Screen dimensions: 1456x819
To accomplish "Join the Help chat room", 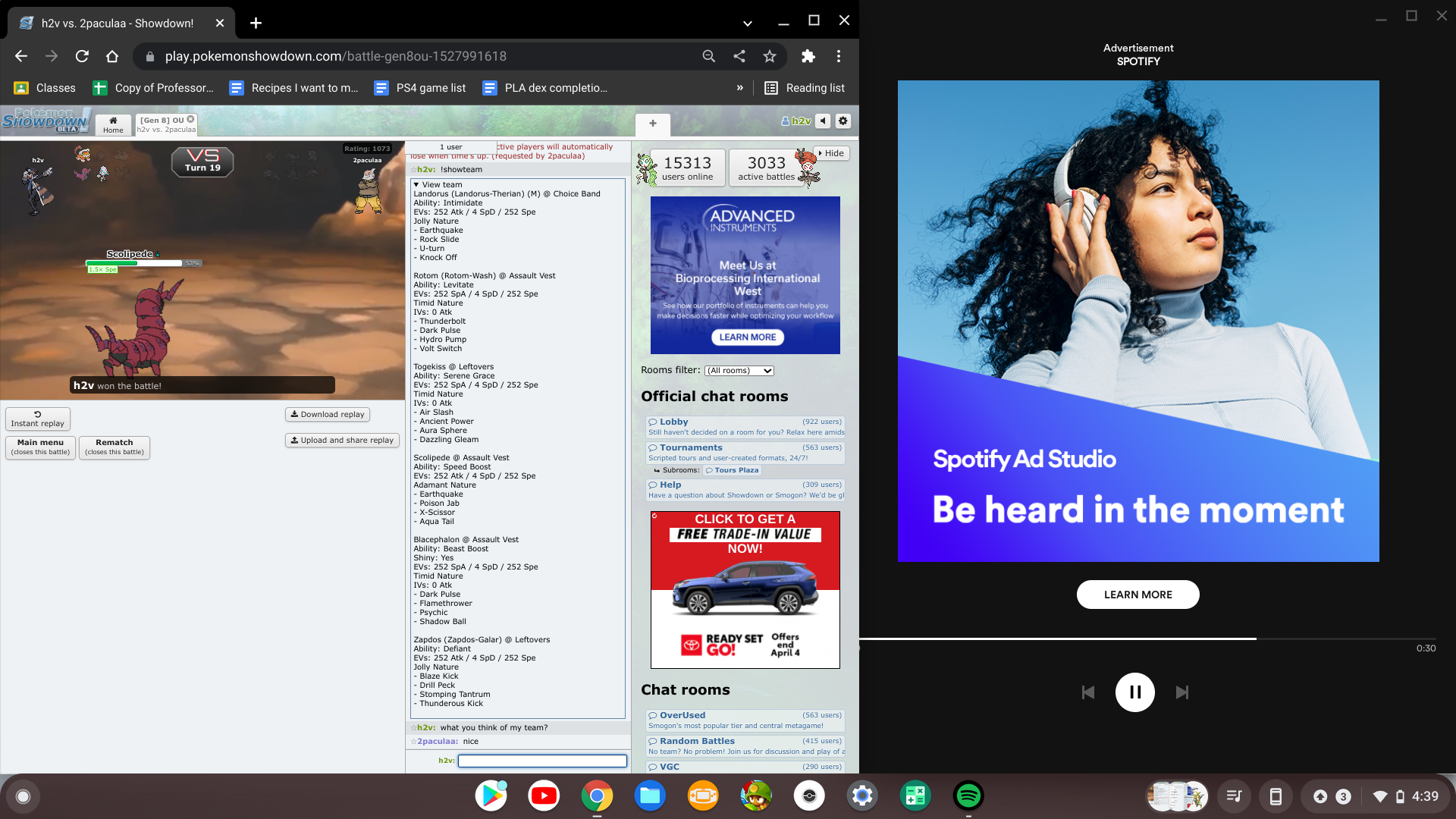I will [x=745, y=490].
